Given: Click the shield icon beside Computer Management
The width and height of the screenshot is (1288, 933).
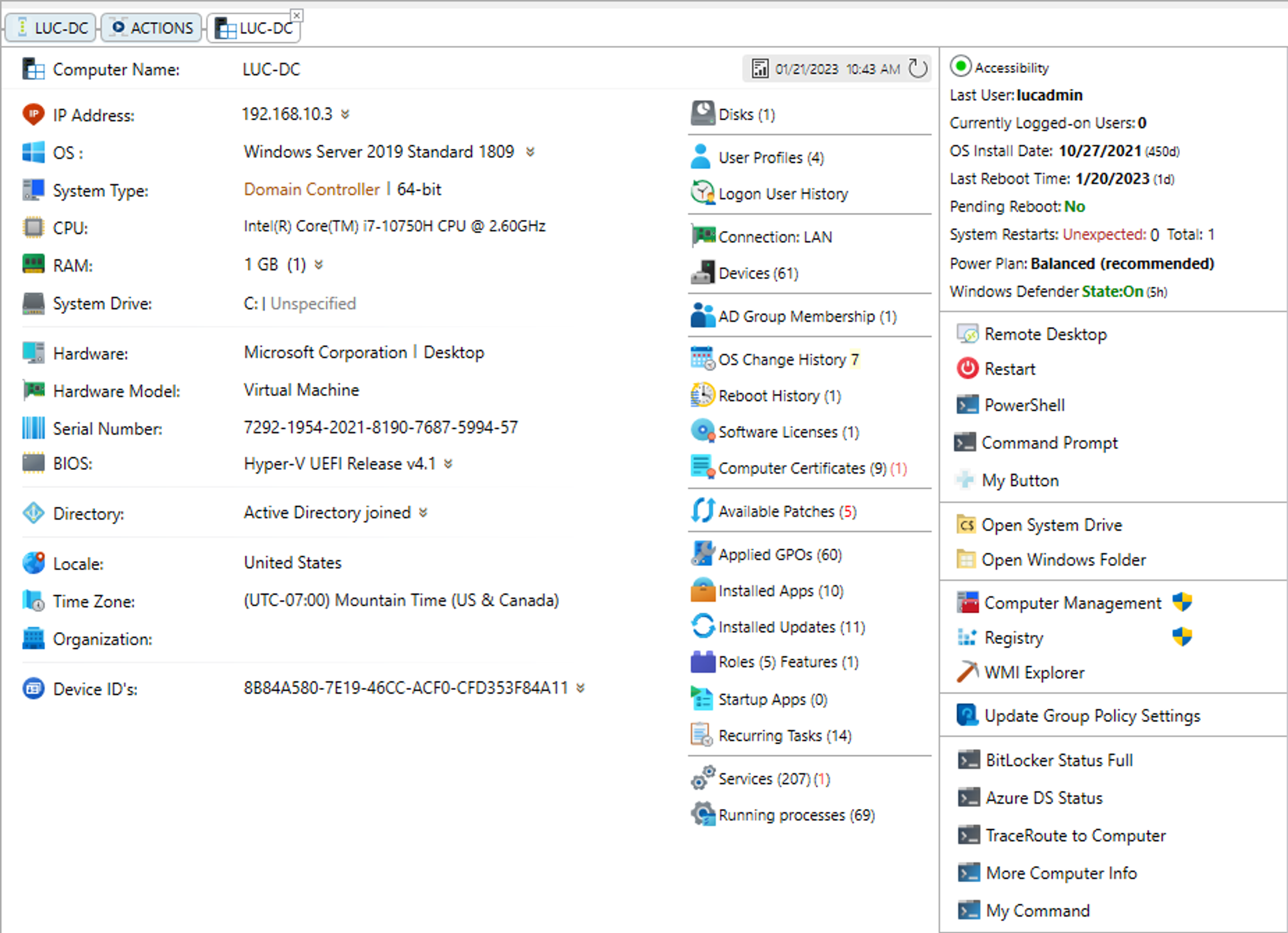Looking at the screenshot, I should tap(1182, 602).
